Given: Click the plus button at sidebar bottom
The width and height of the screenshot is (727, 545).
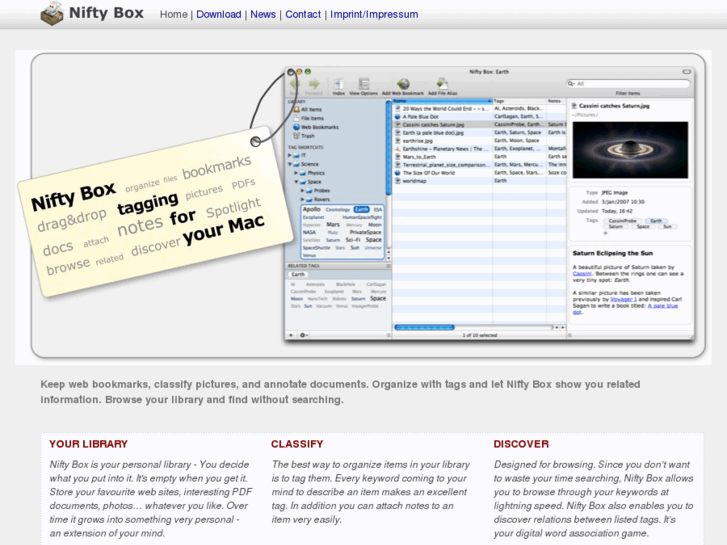Looking at the screenshot, I should [291, 335].
